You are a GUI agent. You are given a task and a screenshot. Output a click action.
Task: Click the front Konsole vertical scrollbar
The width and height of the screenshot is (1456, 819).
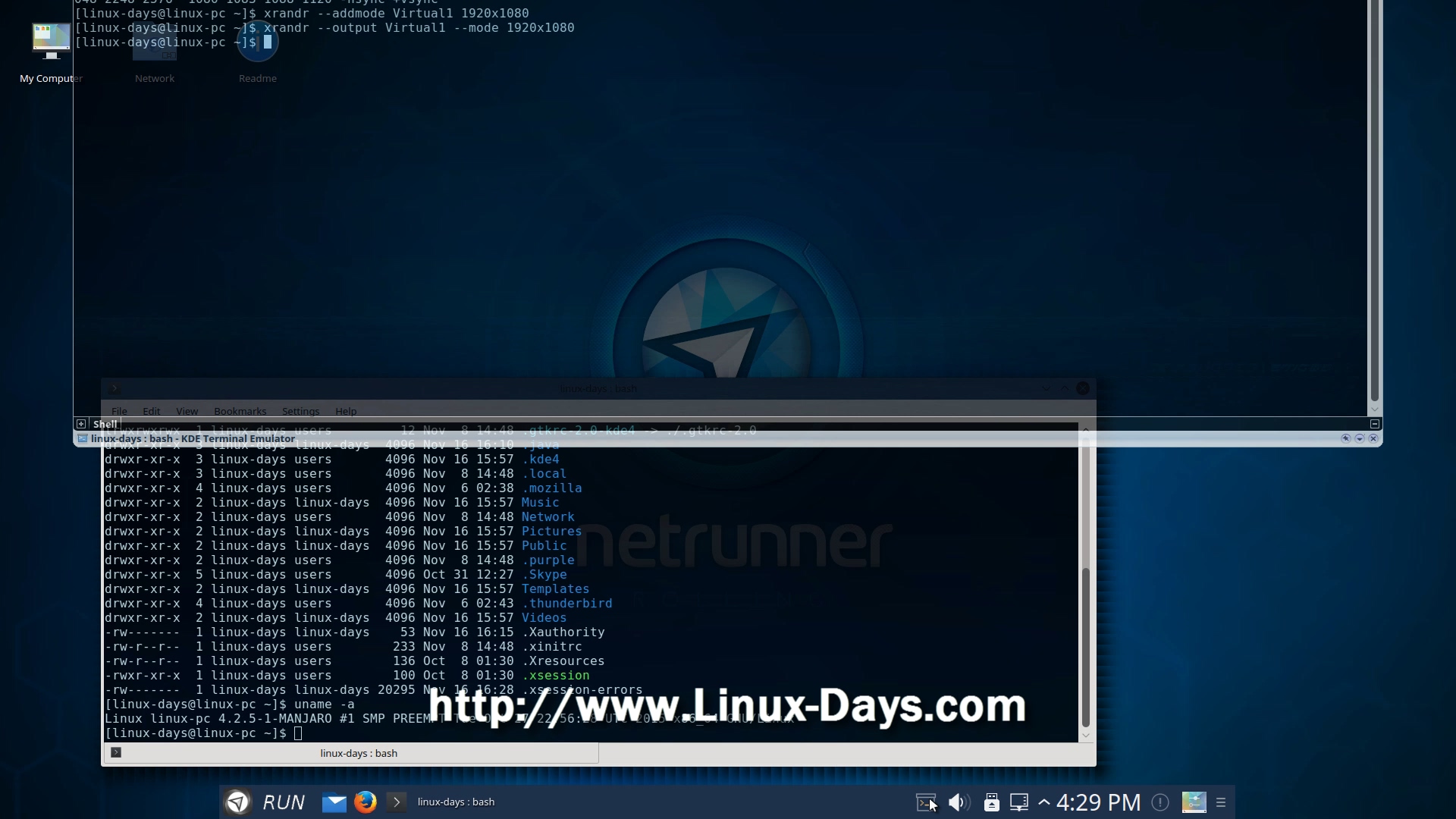pyautogui.click(x=1086, y=584)
